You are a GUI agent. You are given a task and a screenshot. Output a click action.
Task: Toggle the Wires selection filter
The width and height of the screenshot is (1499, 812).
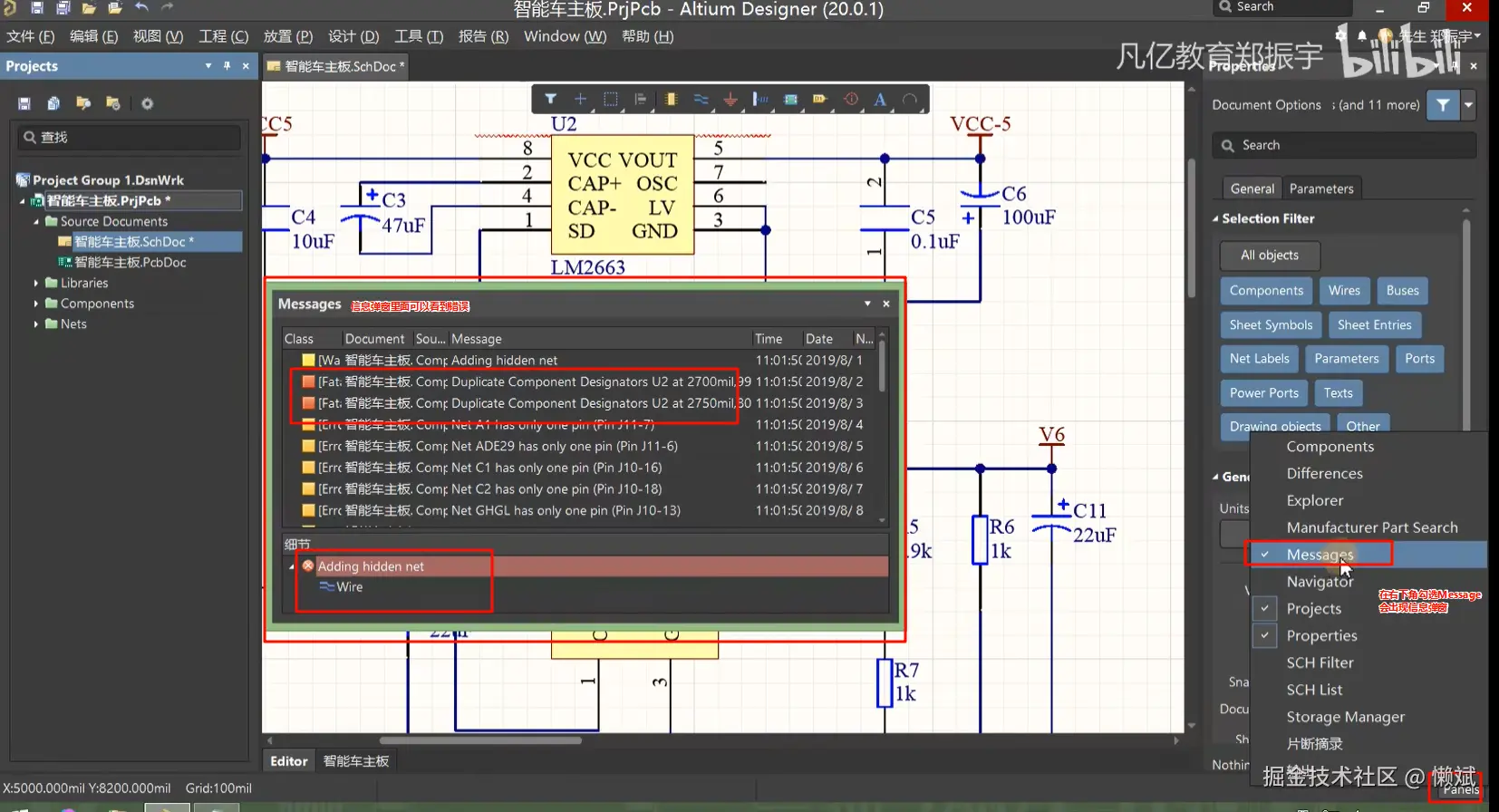coord(1344,291)
